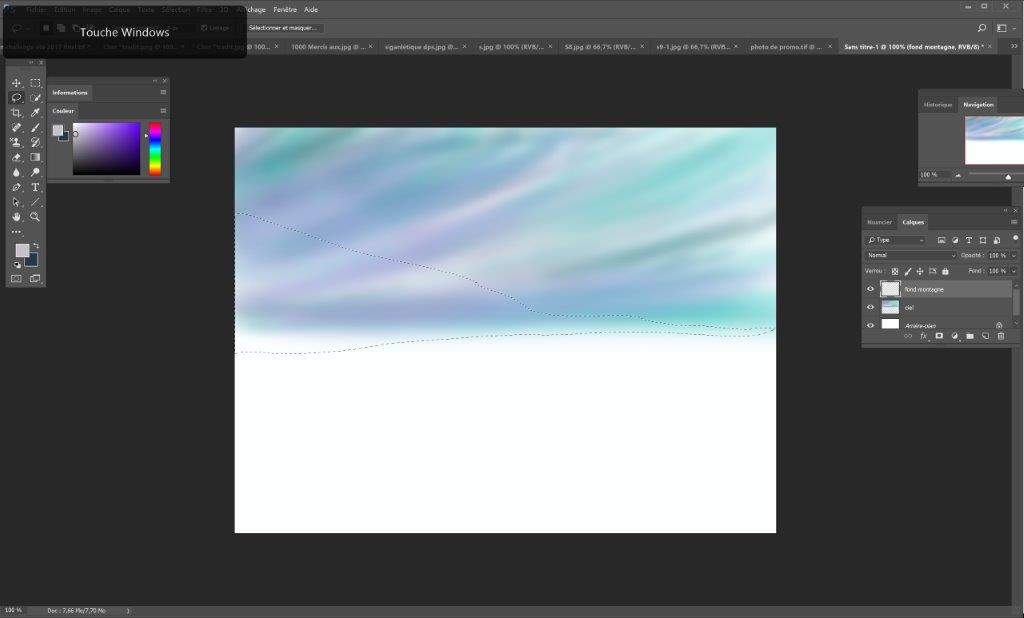This screenshot has width=1024, height=618.
Task: Select the Zoom magnifier tool
Action: [x=35, y=217]
